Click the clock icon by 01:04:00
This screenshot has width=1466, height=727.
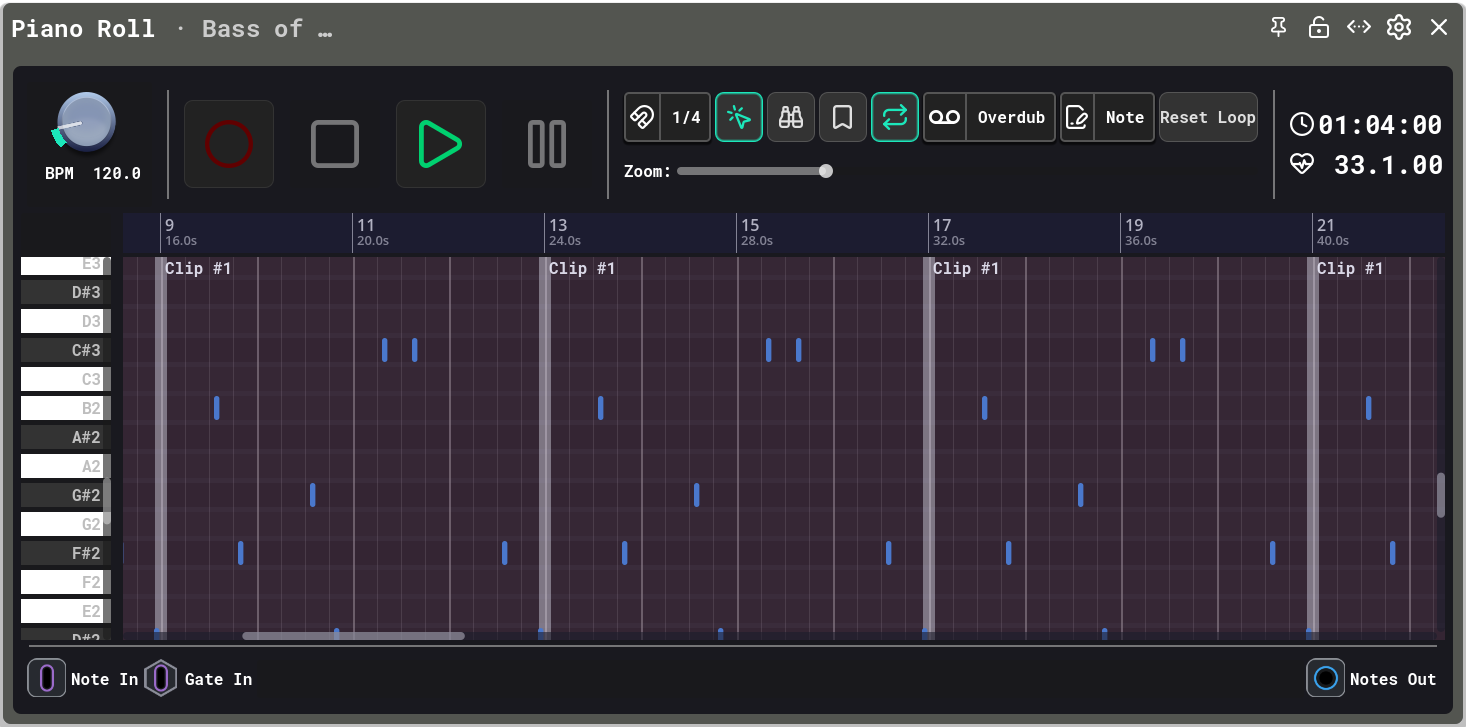1302,125
